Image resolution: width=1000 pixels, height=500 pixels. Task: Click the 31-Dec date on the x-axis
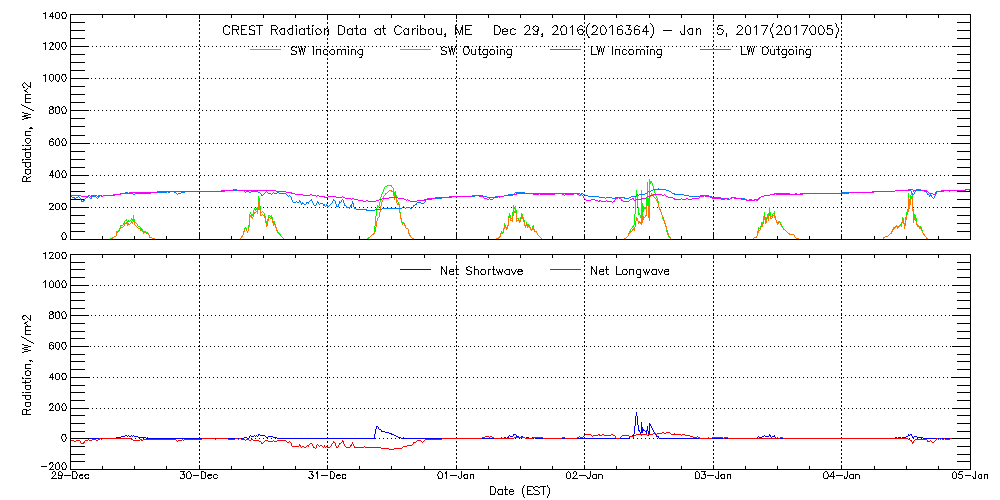click(x=328, y=477)
